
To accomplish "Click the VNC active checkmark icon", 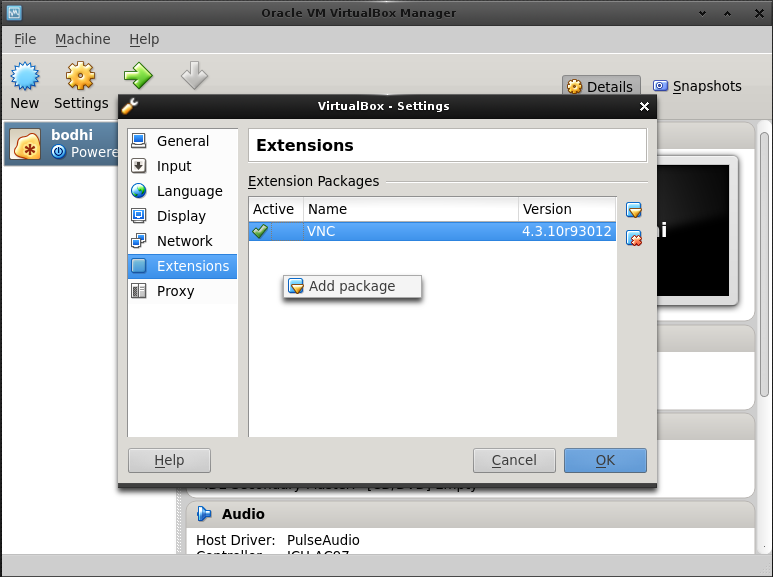I will pyautogui.click(x=260, y=231).
